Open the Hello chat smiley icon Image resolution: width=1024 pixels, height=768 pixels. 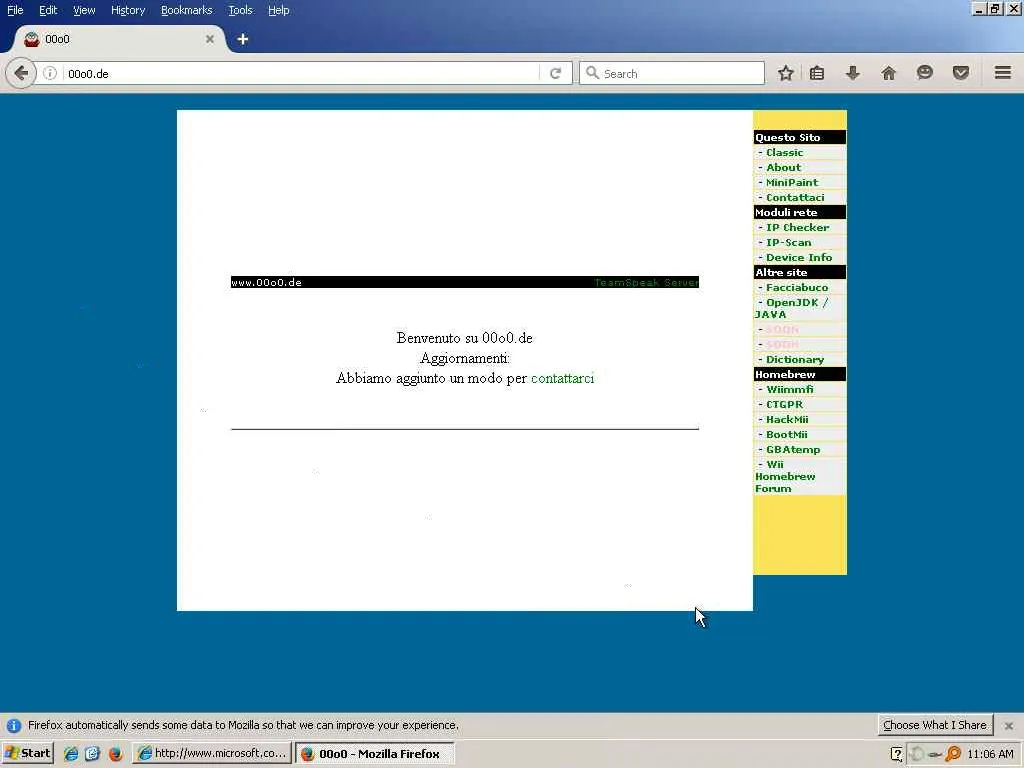[x=924, y=73]
